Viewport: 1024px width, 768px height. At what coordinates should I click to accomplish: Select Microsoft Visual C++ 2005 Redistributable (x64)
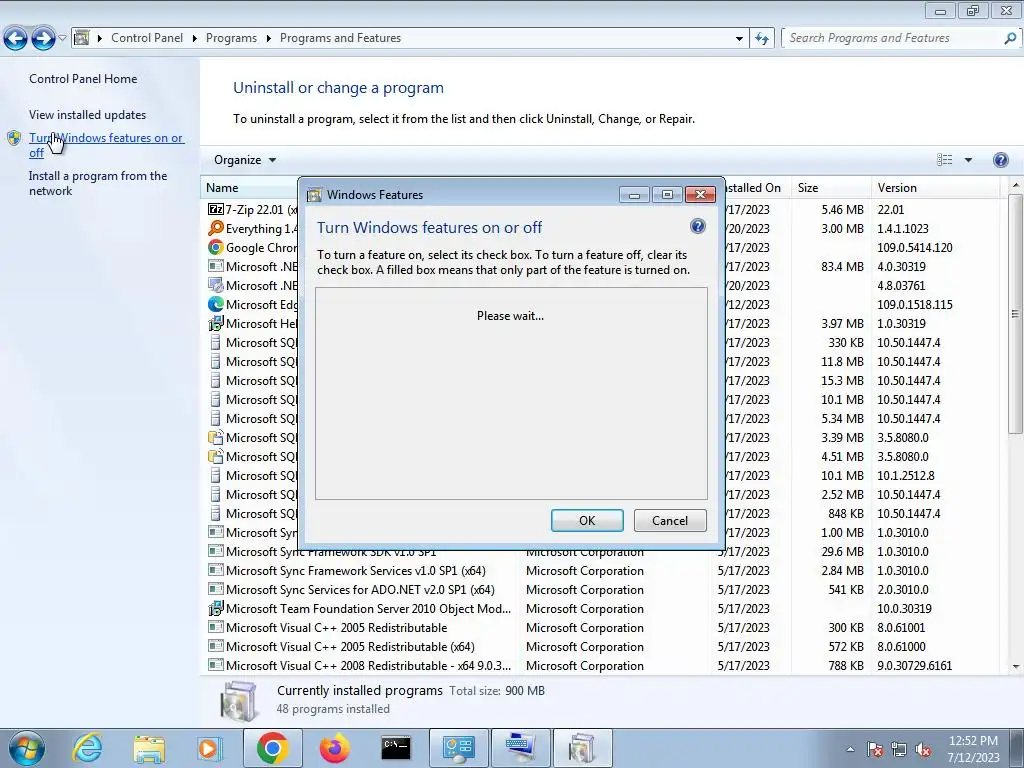350,647
